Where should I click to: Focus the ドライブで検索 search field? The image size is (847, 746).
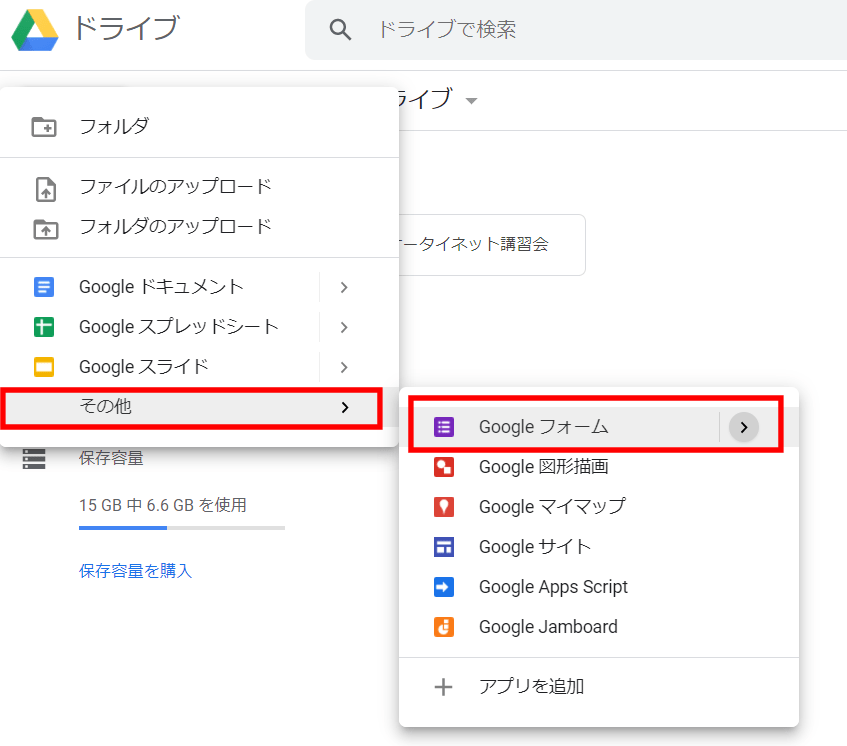point(576,30)
